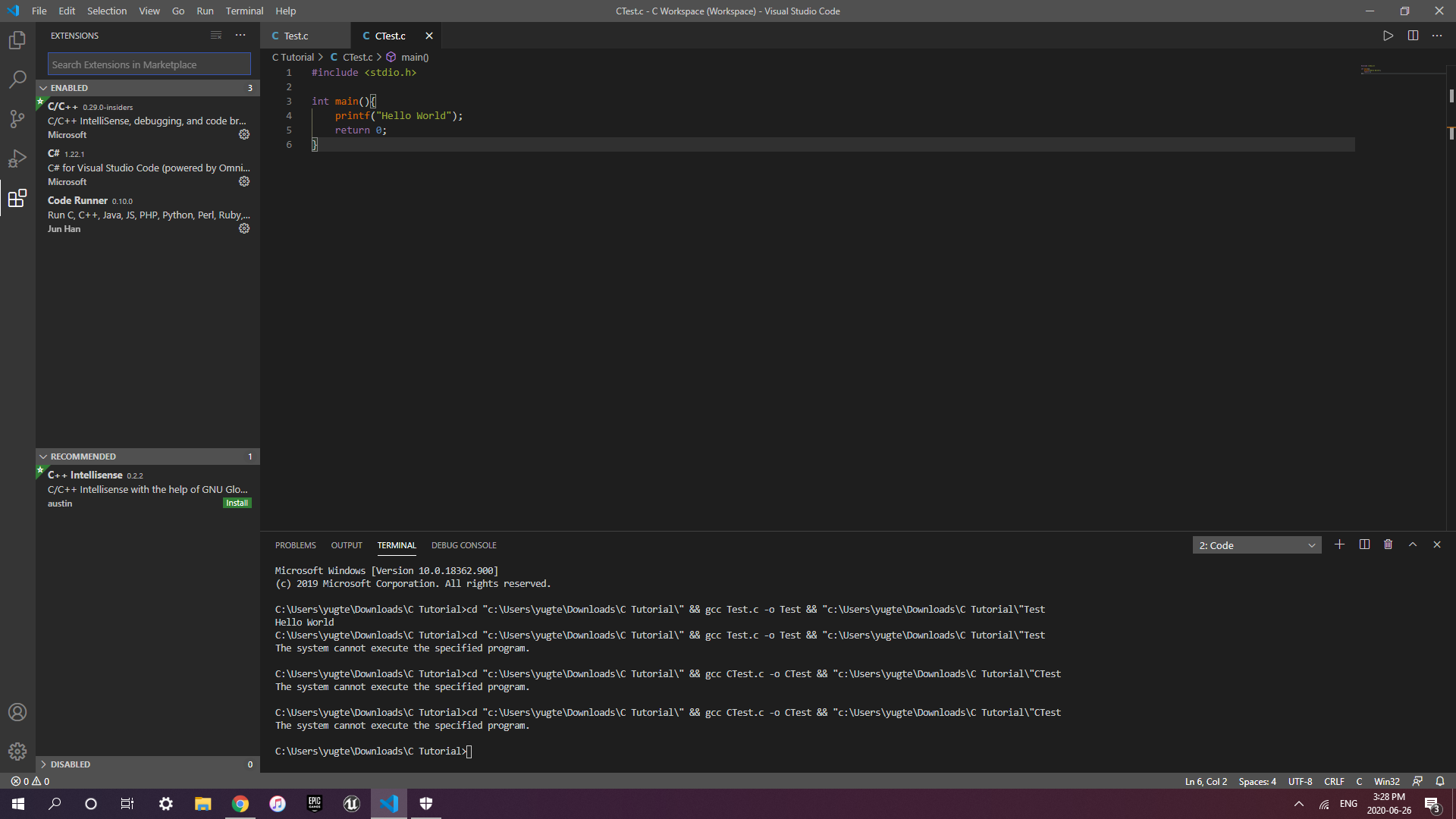The height and width of the screenshot is (819, 1456).
Task: Open the Source Control view
Action: (17, 119)
